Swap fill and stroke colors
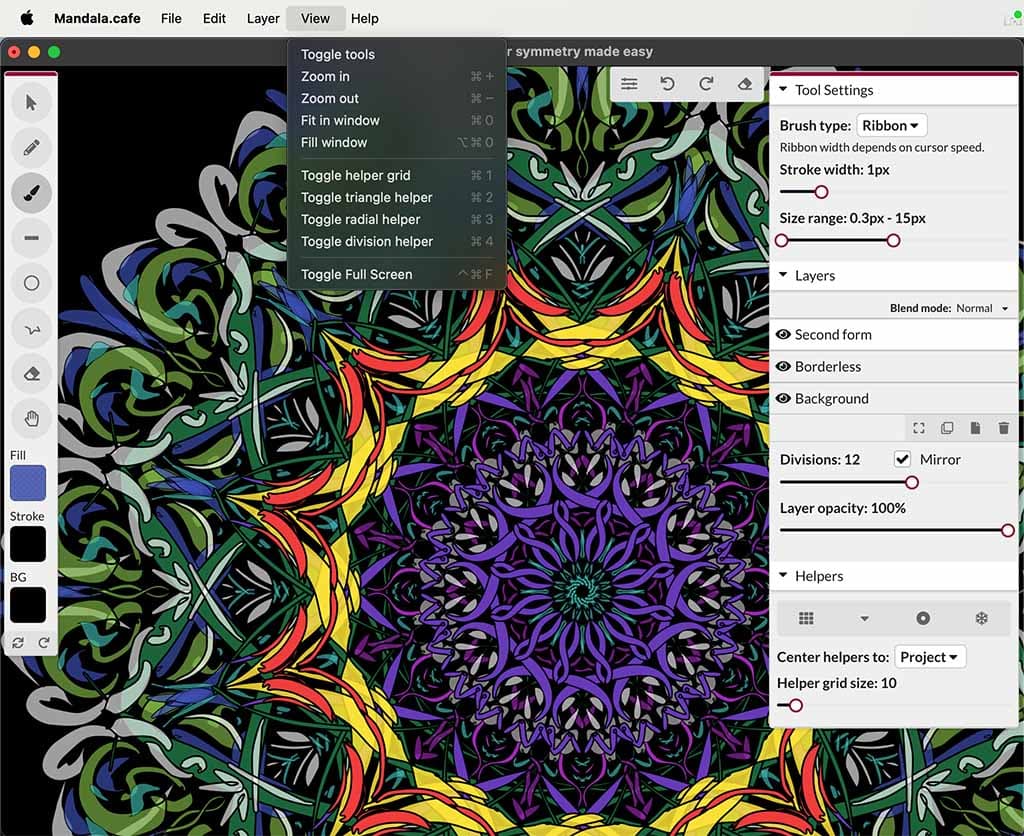Viewport: 1024px width, 836px height. click(x=17, y=642)
